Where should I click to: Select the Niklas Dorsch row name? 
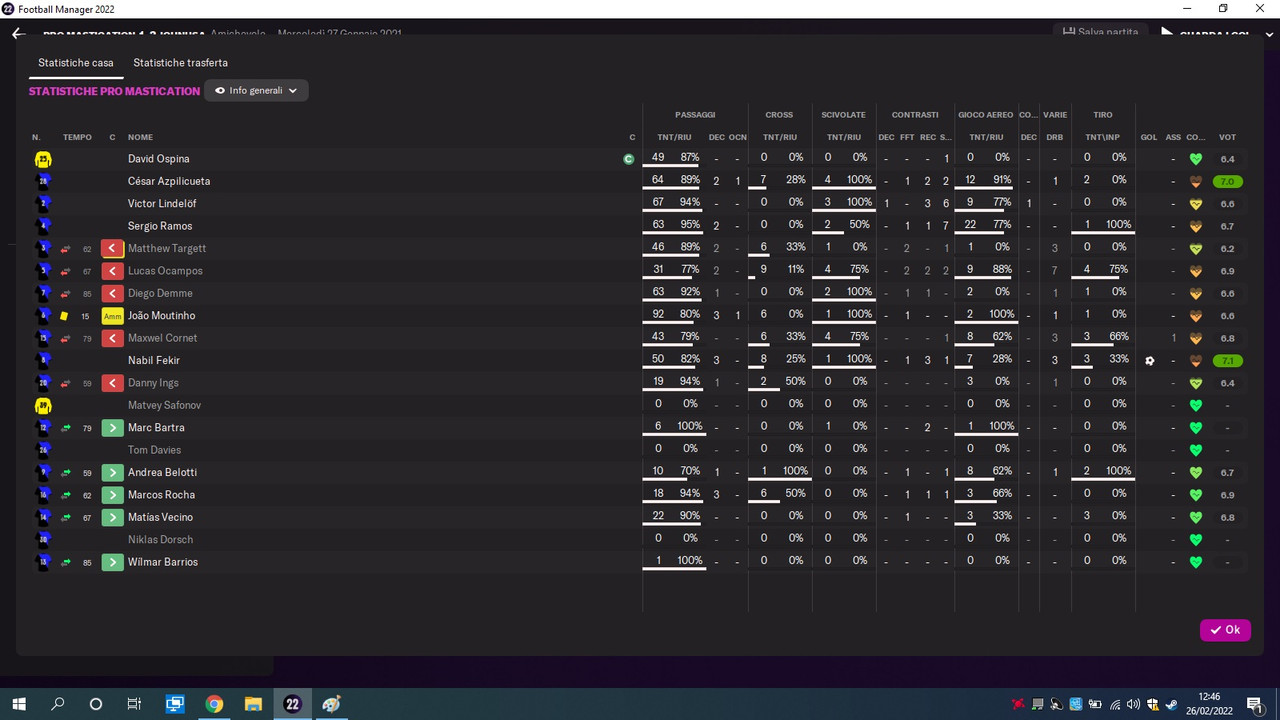[x=160, y=540]
